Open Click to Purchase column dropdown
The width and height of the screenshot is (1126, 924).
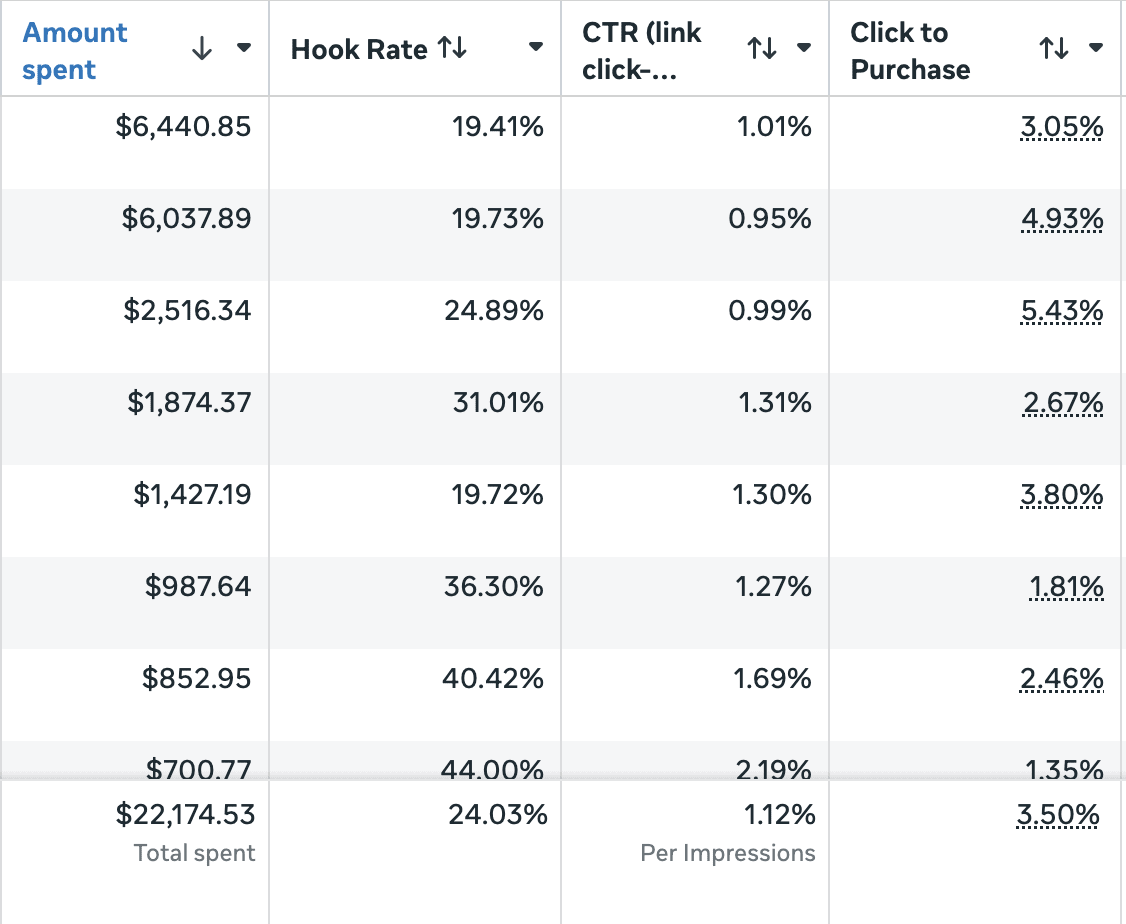point(1096,48)
